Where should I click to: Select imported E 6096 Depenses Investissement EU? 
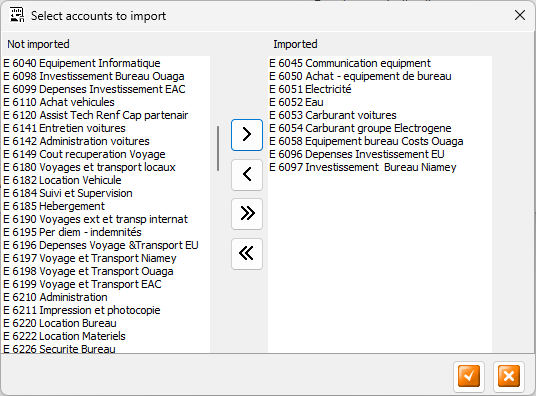coord(380,154)
